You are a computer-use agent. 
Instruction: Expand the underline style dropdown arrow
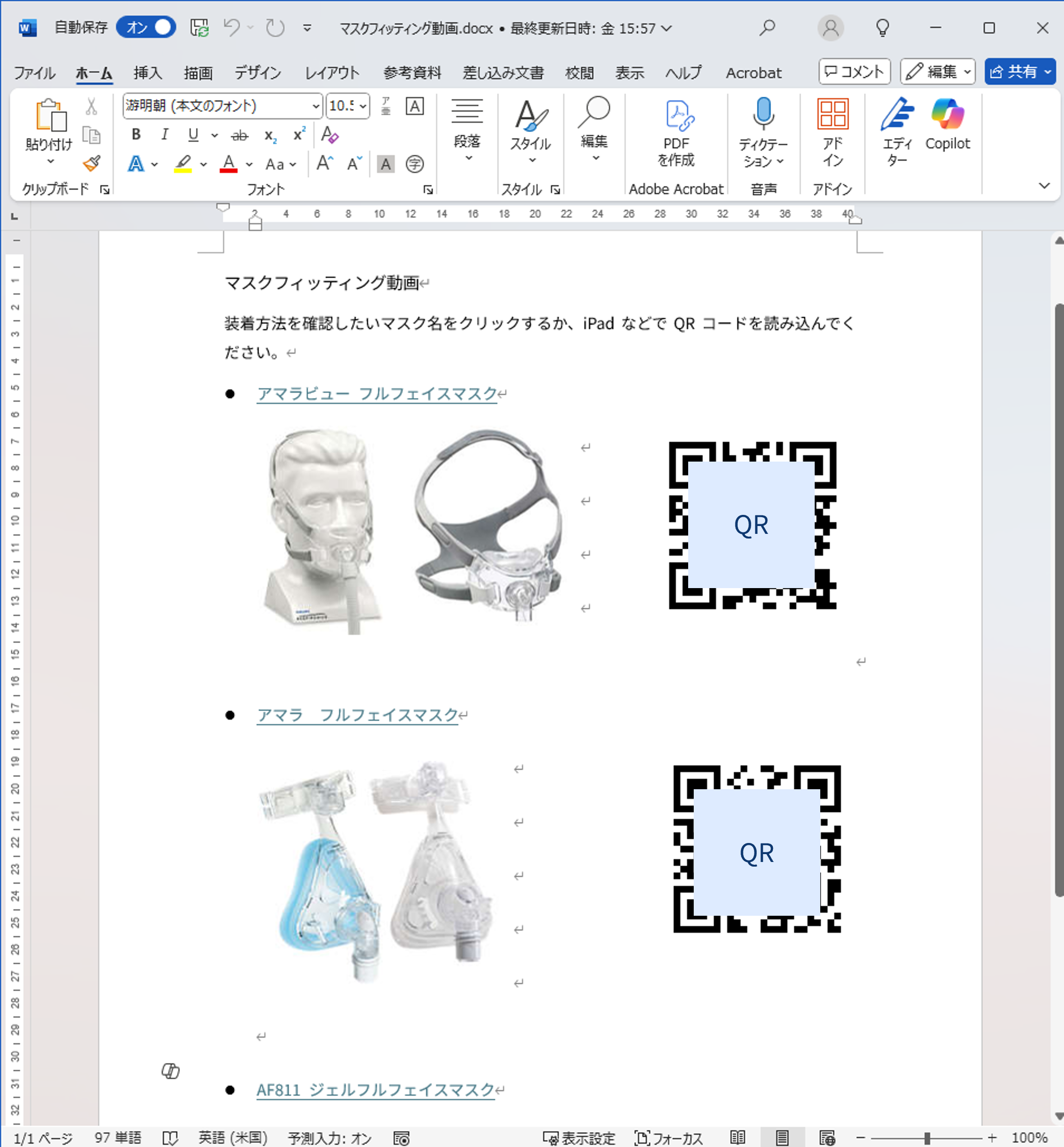[214, 135]
